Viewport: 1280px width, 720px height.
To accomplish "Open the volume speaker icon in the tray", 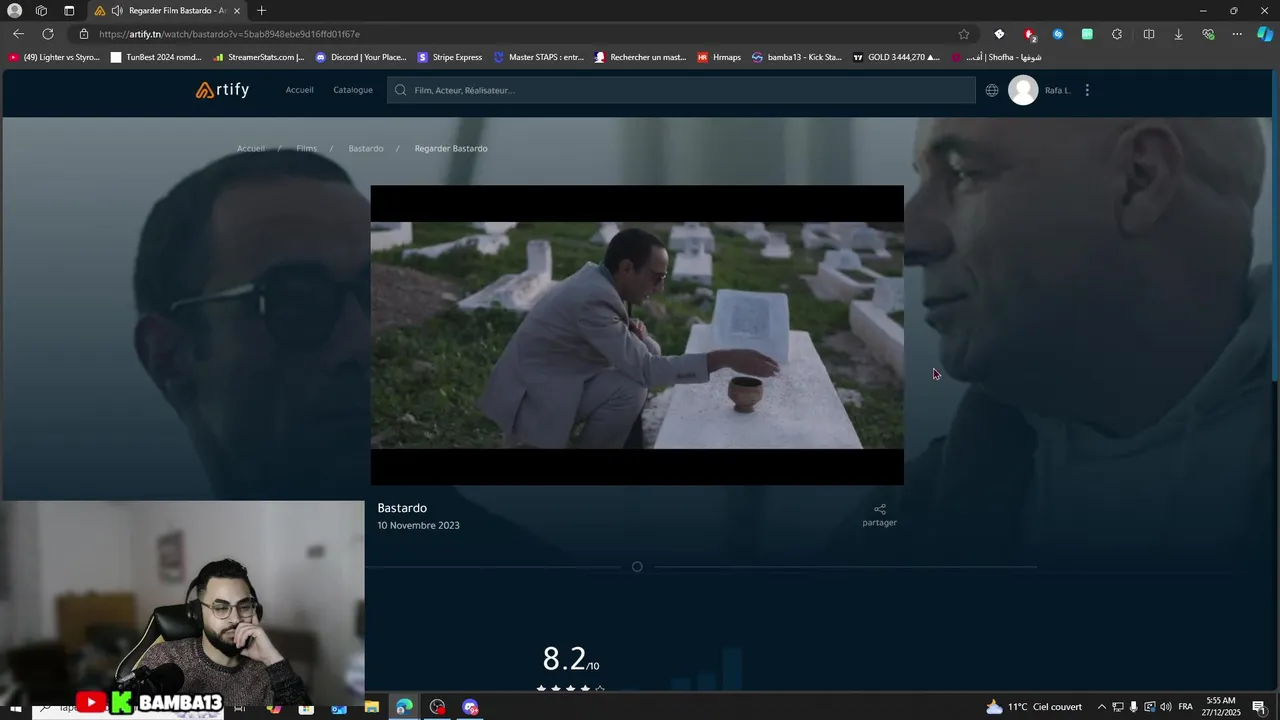I will 1166,707.
